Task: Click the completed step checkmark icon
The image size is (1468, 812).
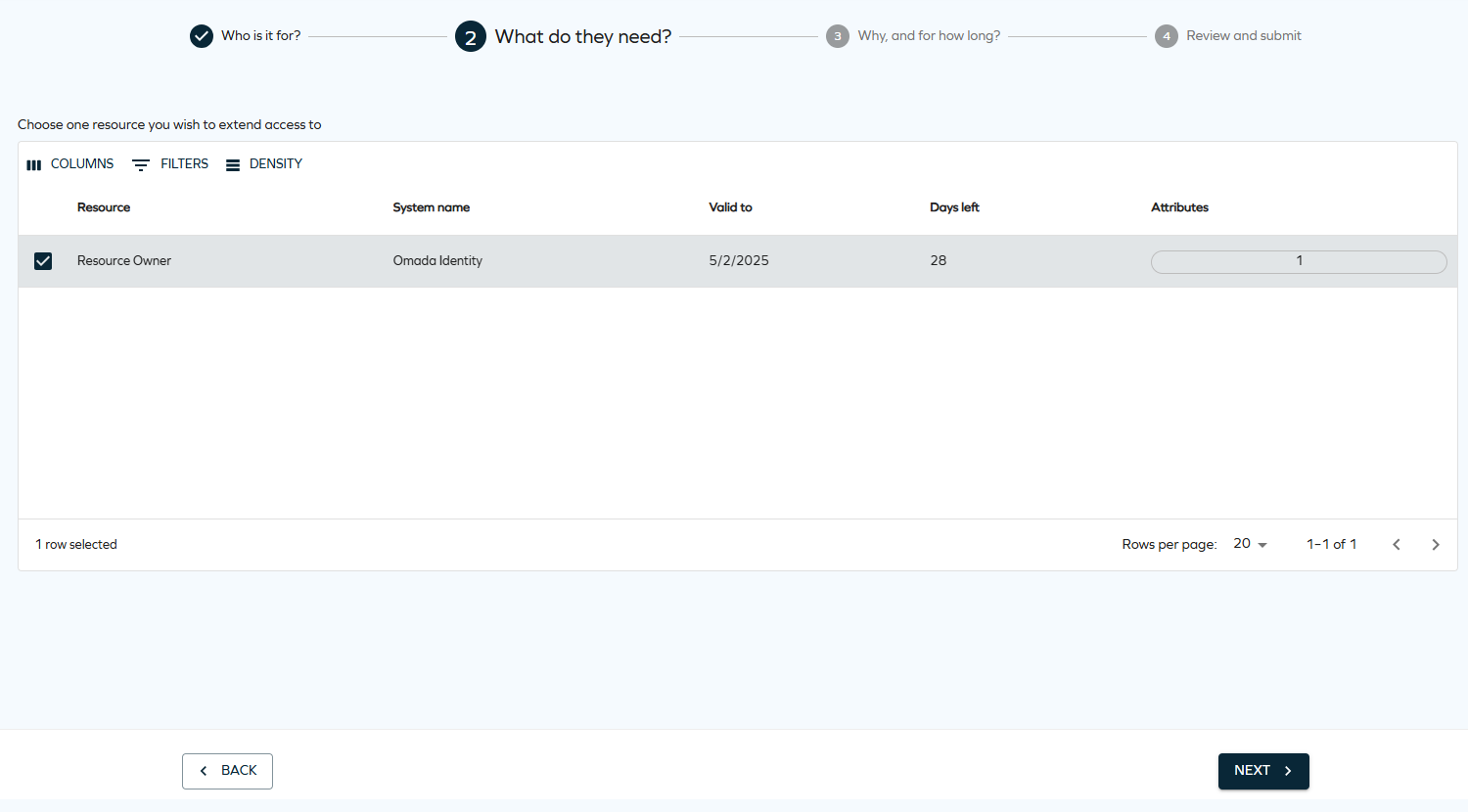Action: tap(202, 36)
